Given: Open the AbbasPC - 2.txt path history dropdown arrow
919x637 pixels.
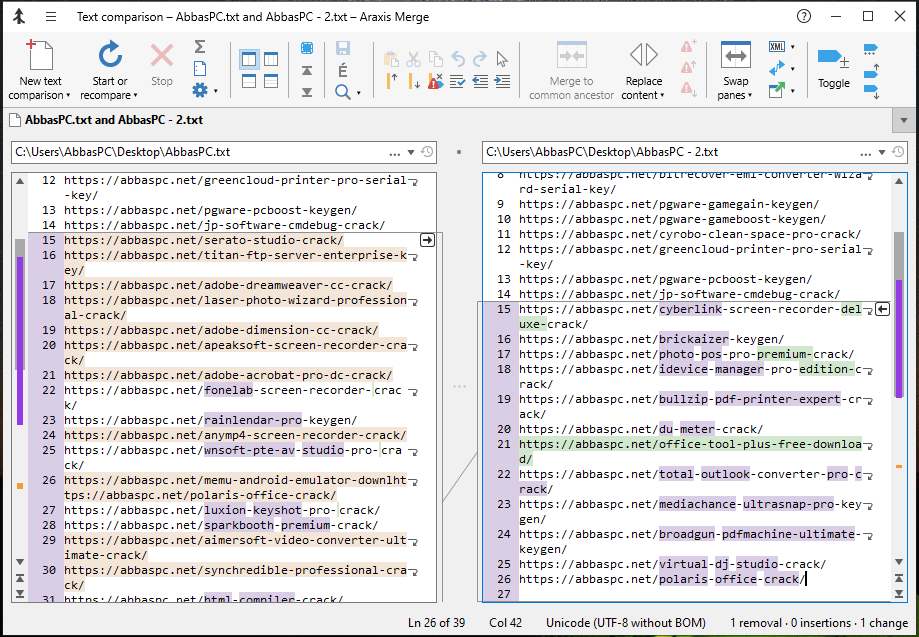Looking at the screenshot, I should pos(881,152).
